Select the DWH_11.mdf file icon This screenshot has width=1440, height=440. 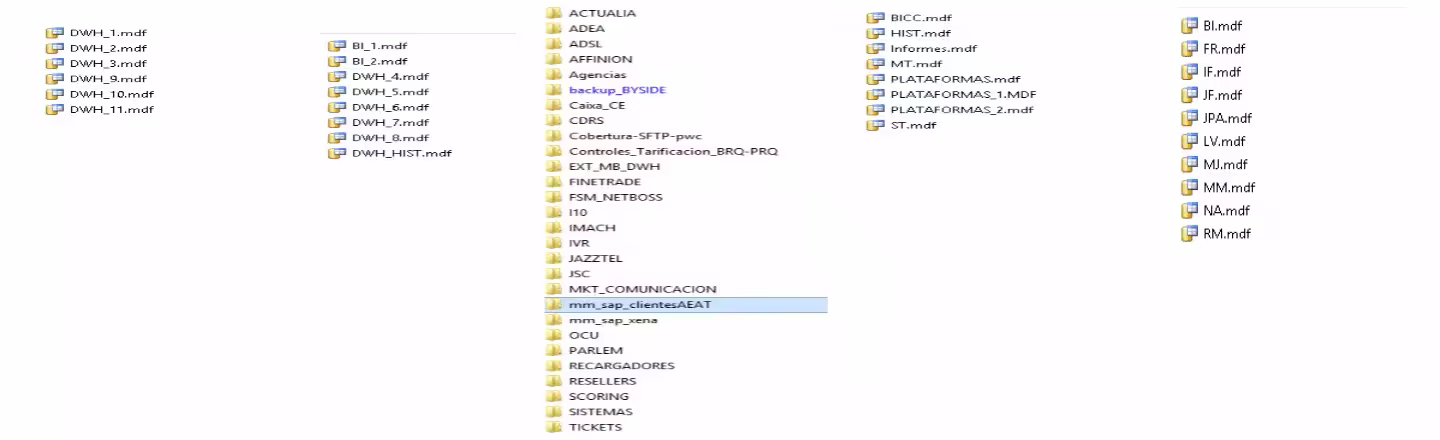pos(55,109)
